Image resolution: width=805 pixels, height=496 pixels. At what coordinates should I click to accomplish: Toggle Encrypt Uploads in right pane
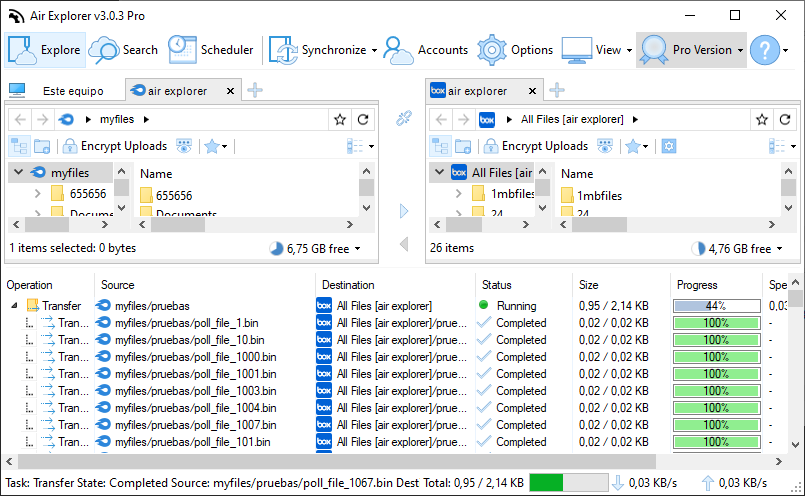[x=536, y=146]
